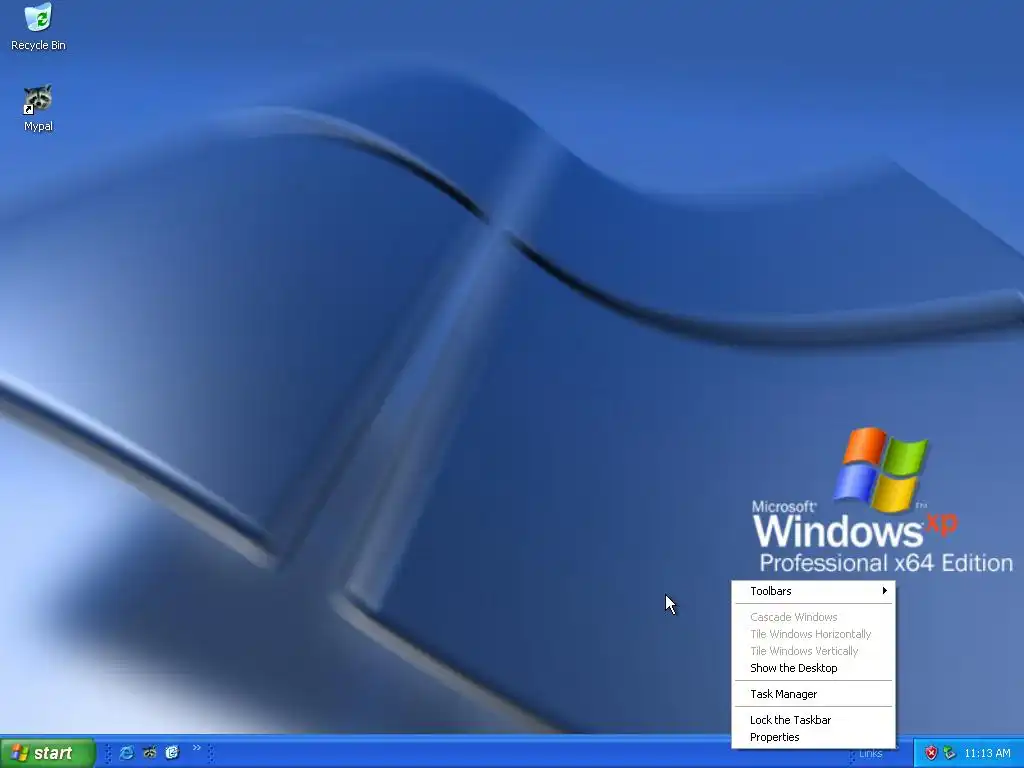Click the 11:13 AM system clock
The image size is (1024, 768).
coord(987,753)
